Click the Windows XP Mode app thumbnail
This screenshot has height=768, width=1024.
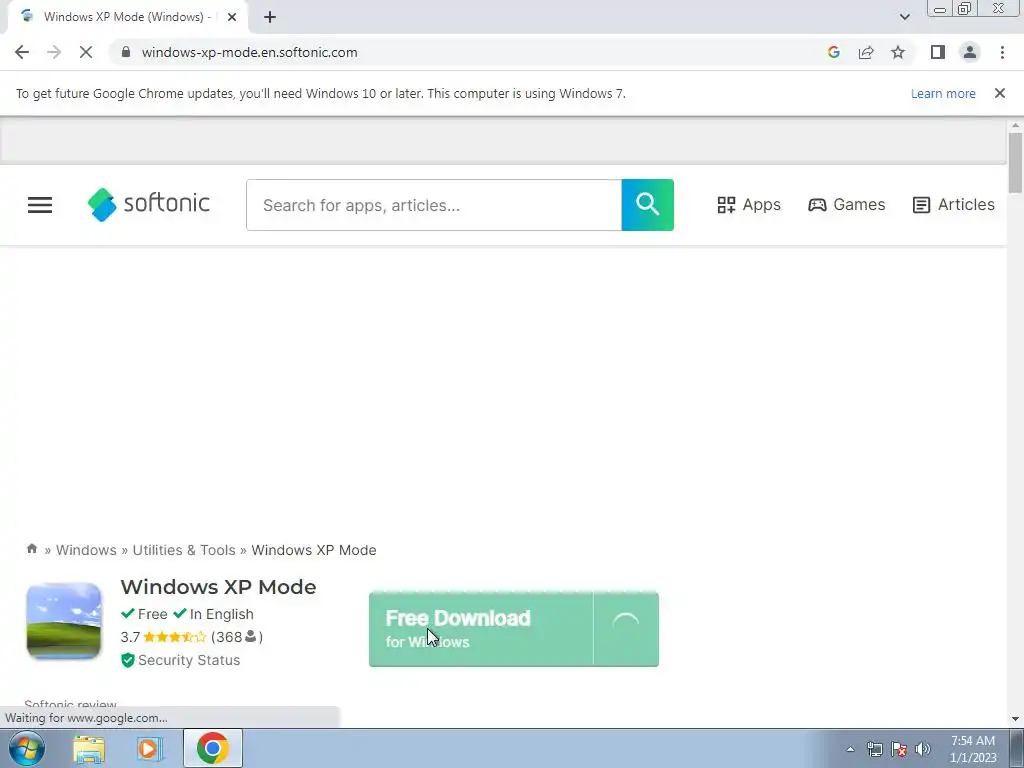64,620
